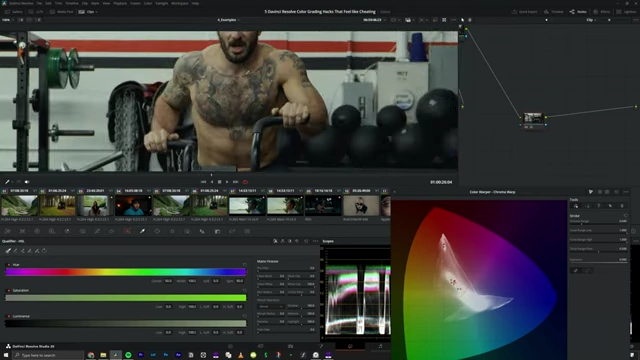Image resolution: width=640 pixels, height=360 pixels.
Task: Select clip 04 thumbnail with blue jacket
Action: pos(133,205)
